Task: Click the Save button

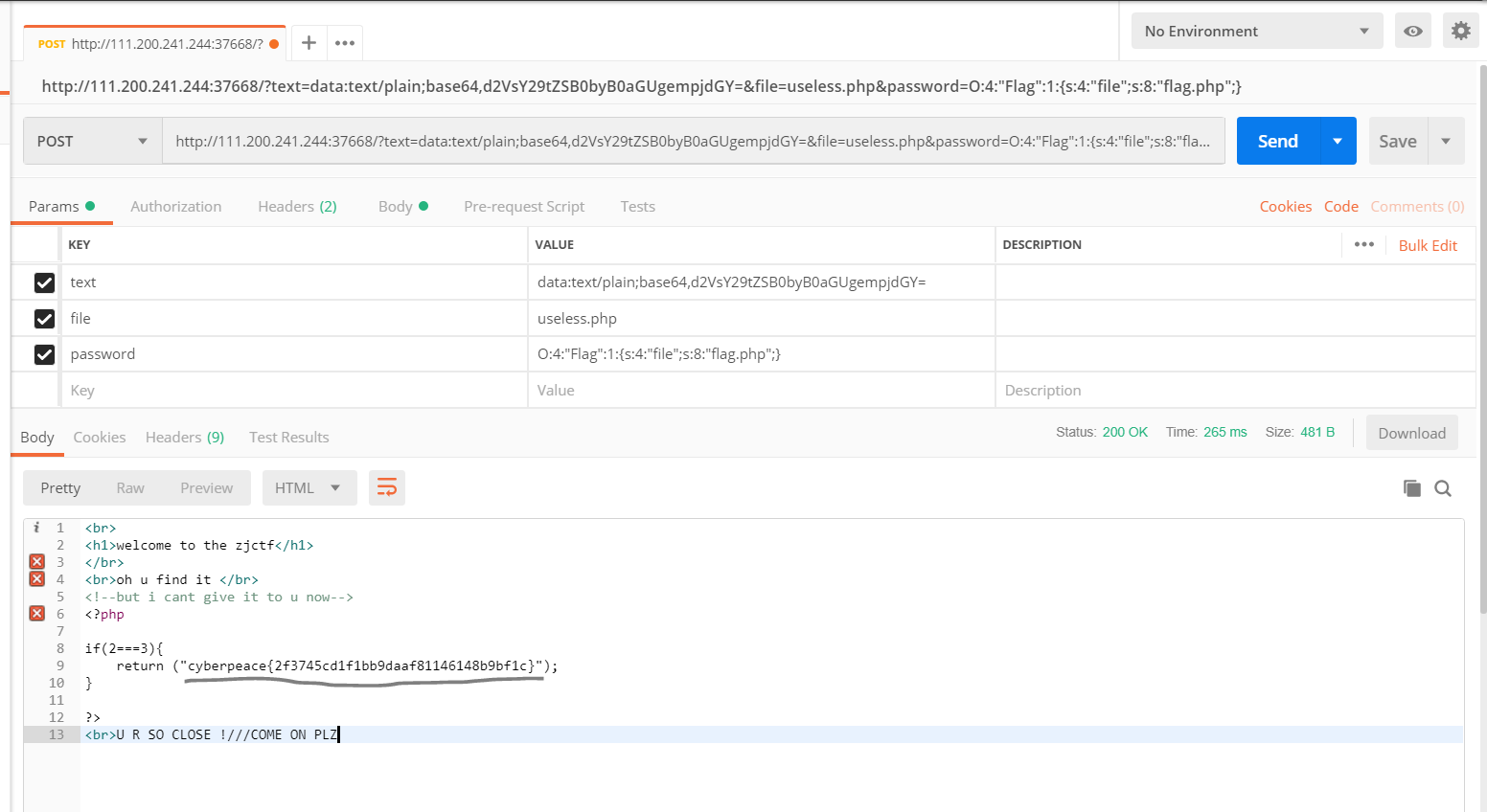Action: click(1398, 141)
